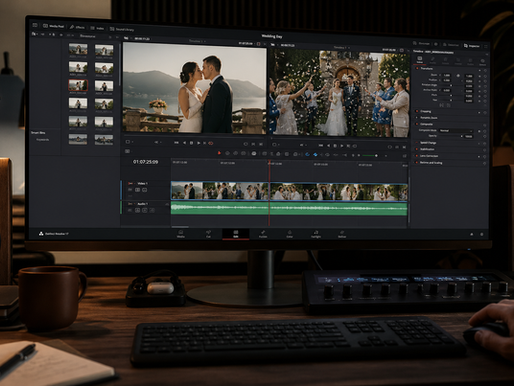514x386 pixels.
Task: Select the Trim Edit Mode tool
Action: pyautogui.click(x=228, y=153)
